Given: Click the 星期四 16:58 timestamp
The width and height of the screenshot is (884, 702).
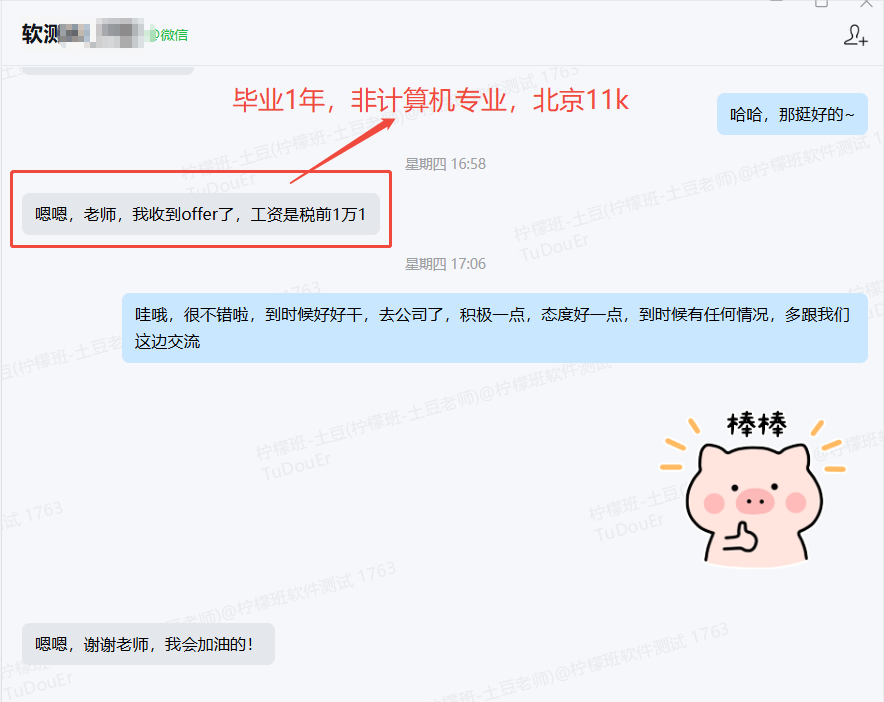Looking at the screenshot, I should 445,163.
